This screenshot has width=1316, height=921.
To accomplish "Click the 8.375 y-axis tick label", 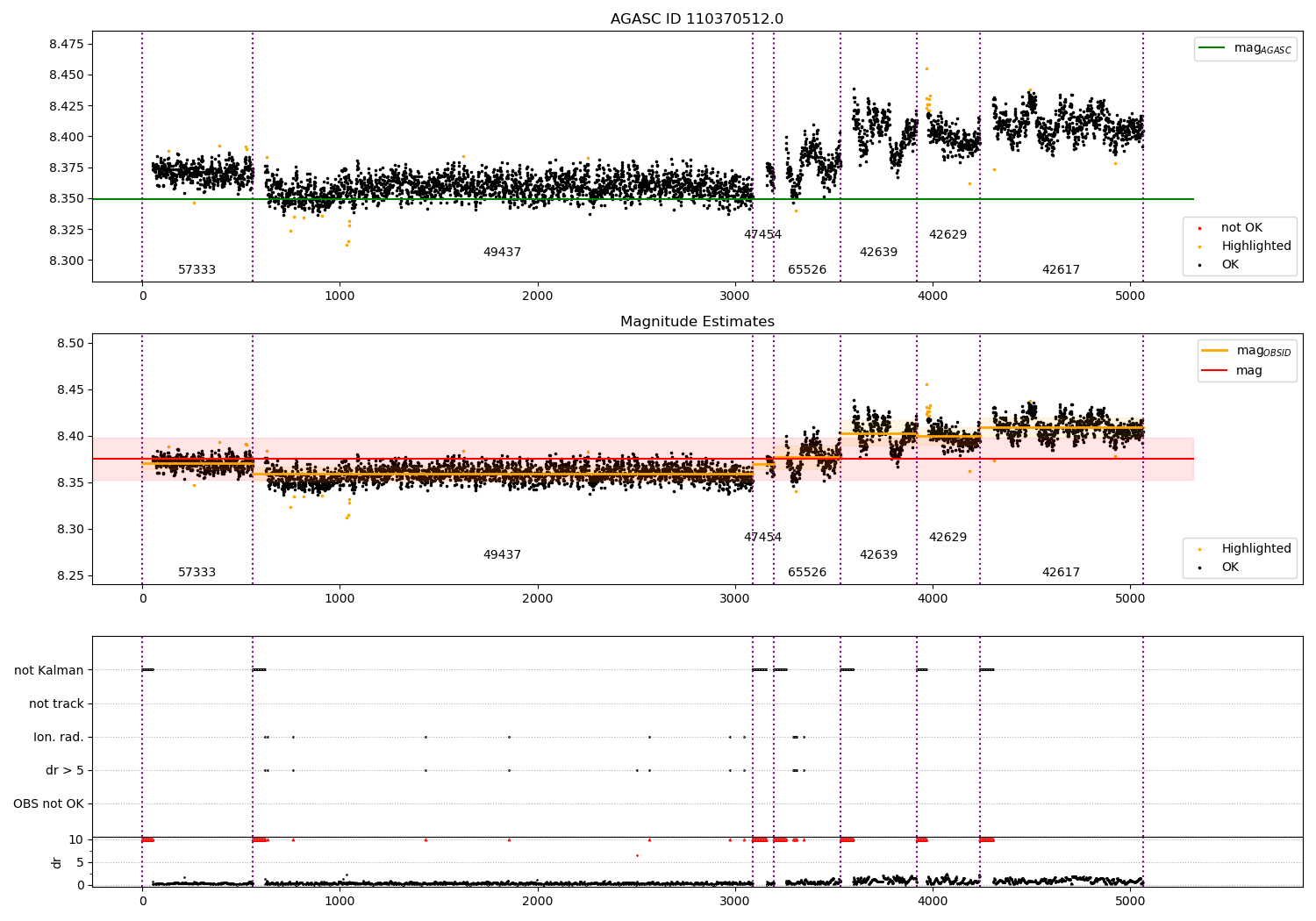I will coord(67,168).
